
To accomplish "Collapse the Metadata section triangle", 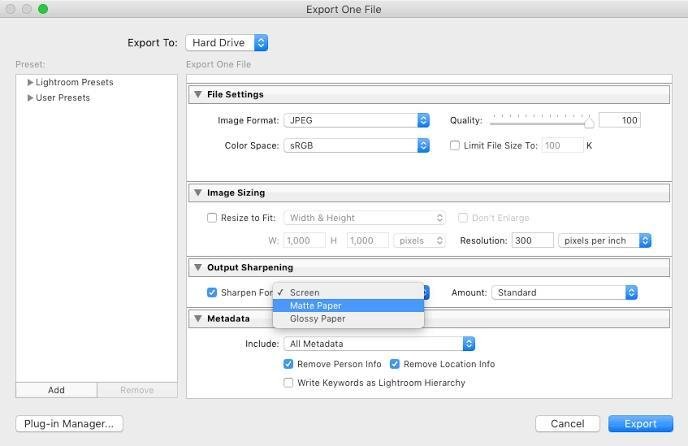I will point(198,319).
